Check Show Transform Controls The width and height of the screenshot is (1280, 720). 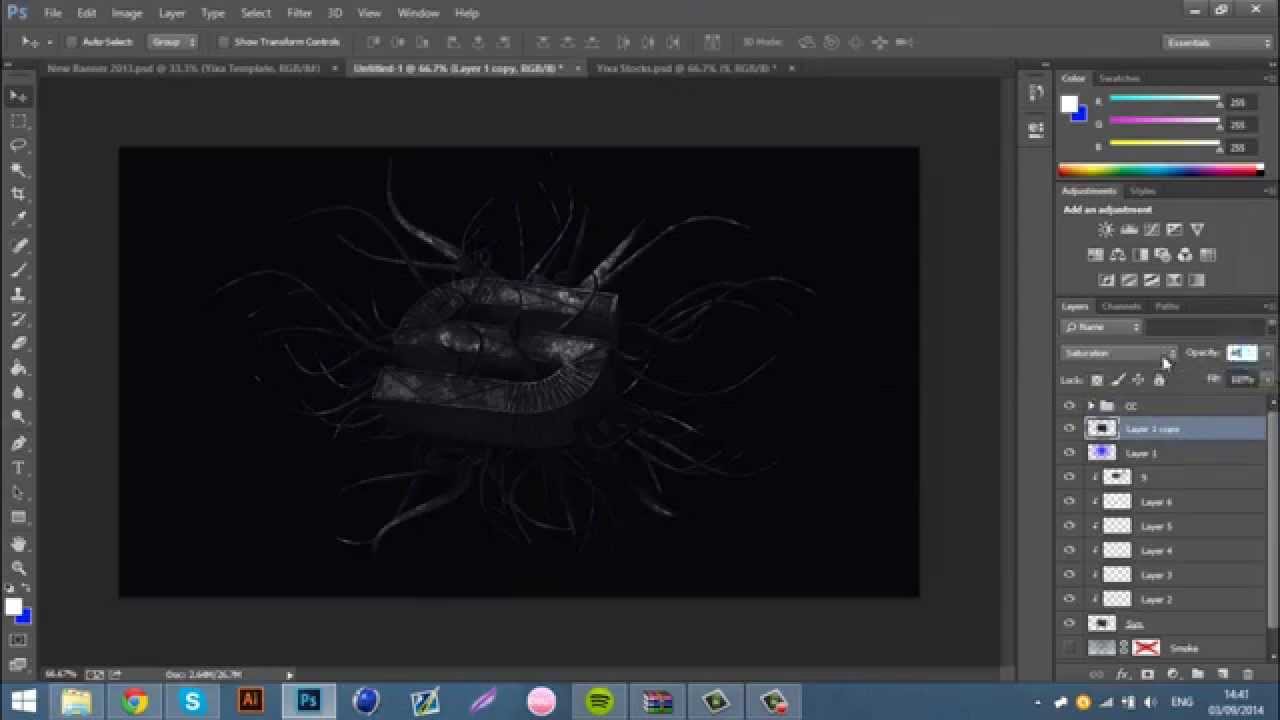pyautogui.click(x=224, y=42)
